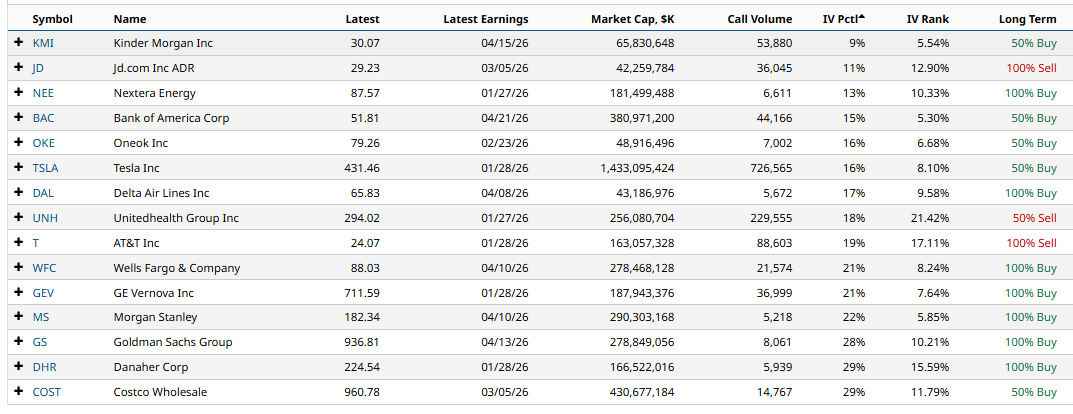This screenshot has height=414, width=1073.
Task: Open the TSLA symbol link
Action: click(x=44, y=168)
